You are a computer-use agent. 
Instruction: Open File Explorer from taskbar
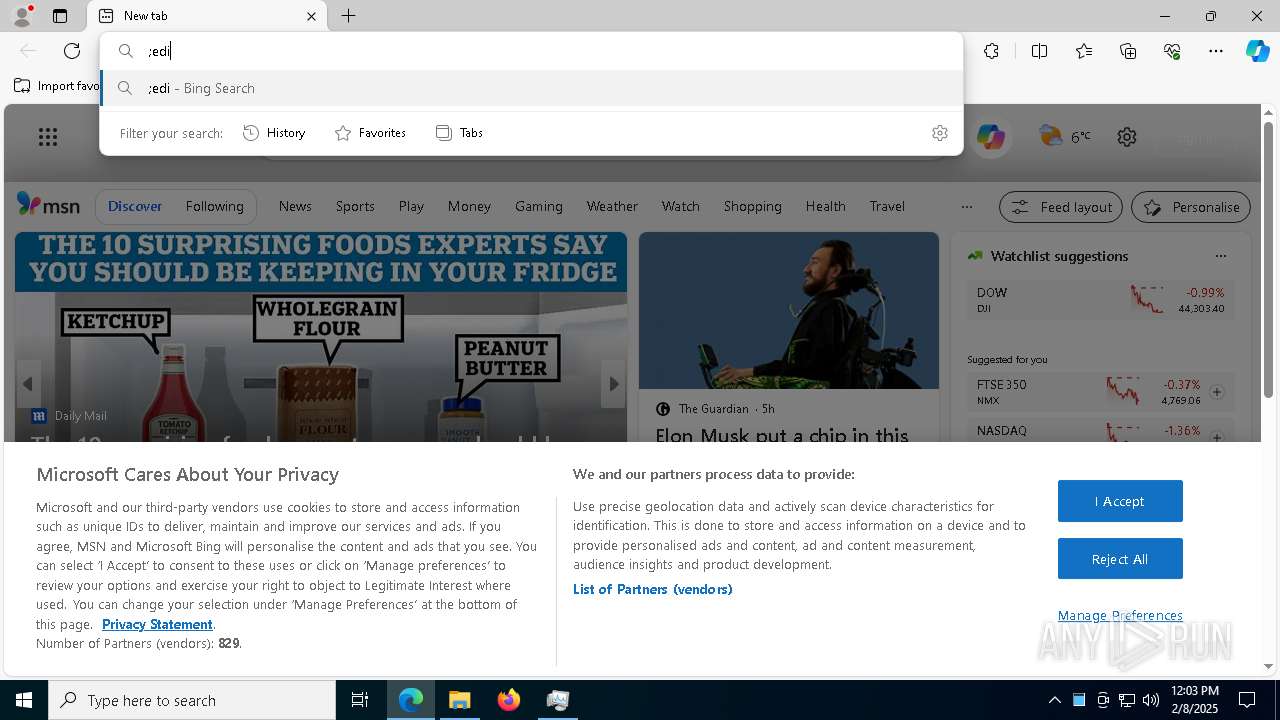point(460,700)
